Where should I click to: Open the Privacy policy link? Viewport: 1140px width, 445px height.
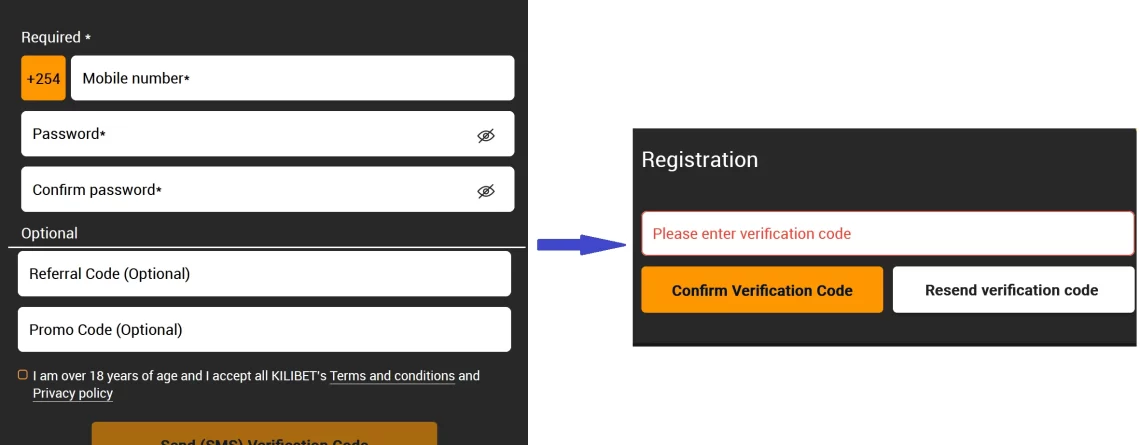tap(73, 393)
